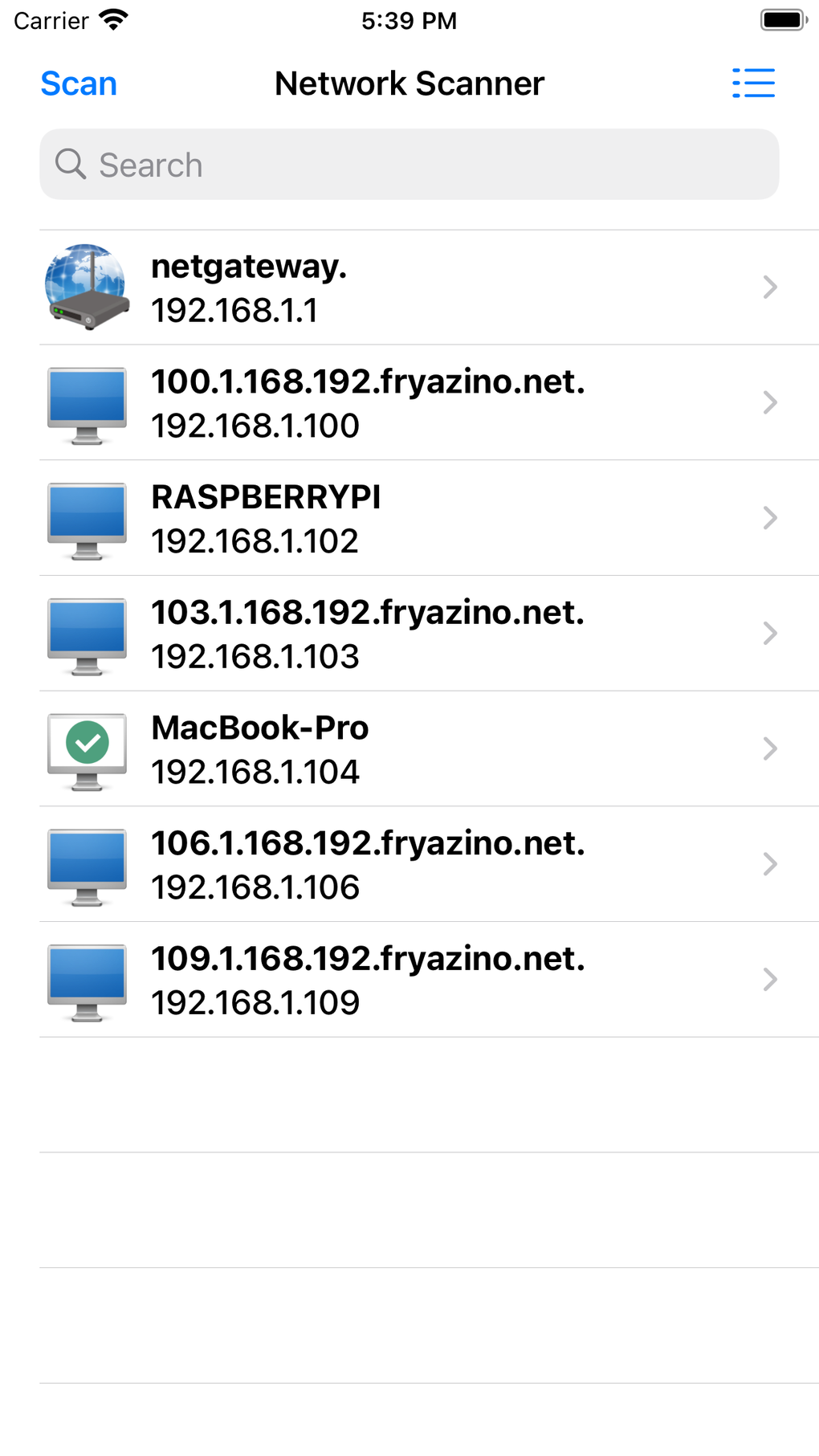The height and width of the screenshot is (1456, 819).
Task: Open 109.1.168.192.fryazino.net. host
Action: pyautogui.click(x=369, y=959)
